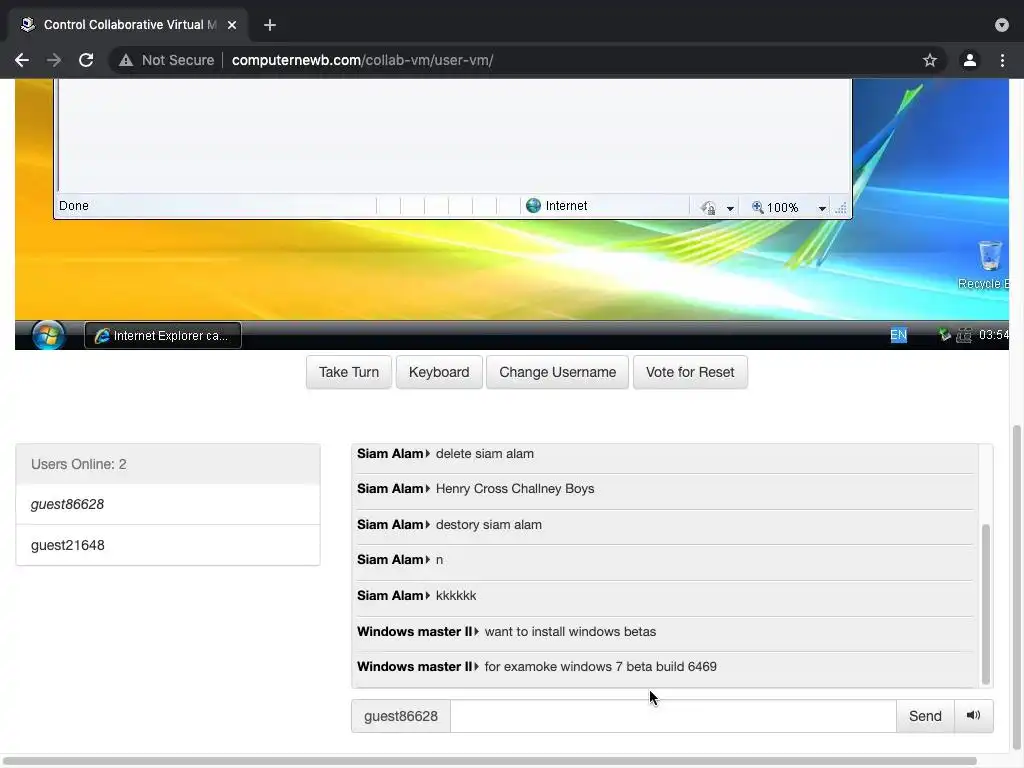Go back with the browser back arrow
Screen dimensions: 1024x768
tap(22, 60)
